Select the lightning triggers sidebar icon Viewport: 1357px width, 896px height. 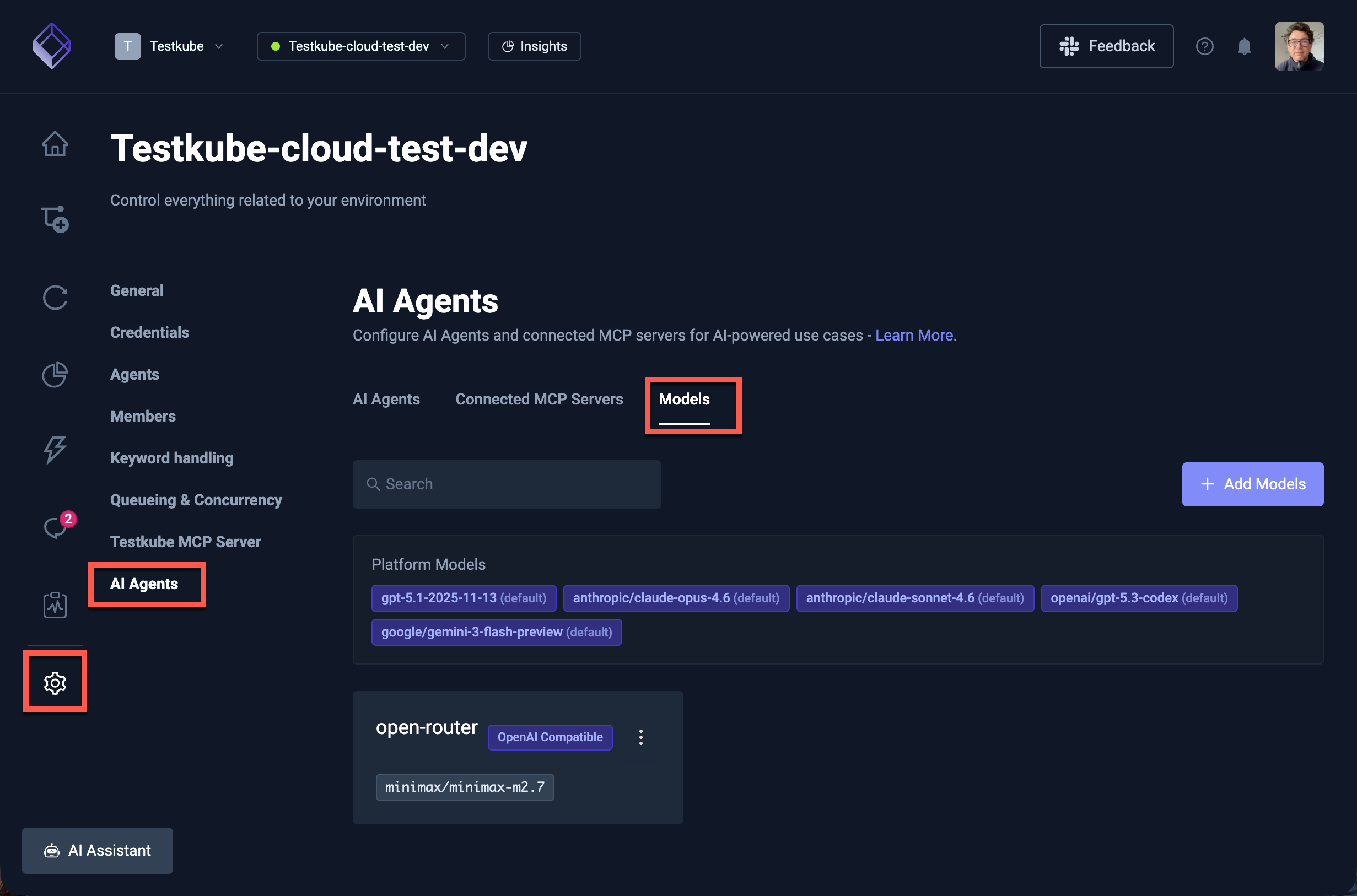pyautogui.click(x=55, y=451)
